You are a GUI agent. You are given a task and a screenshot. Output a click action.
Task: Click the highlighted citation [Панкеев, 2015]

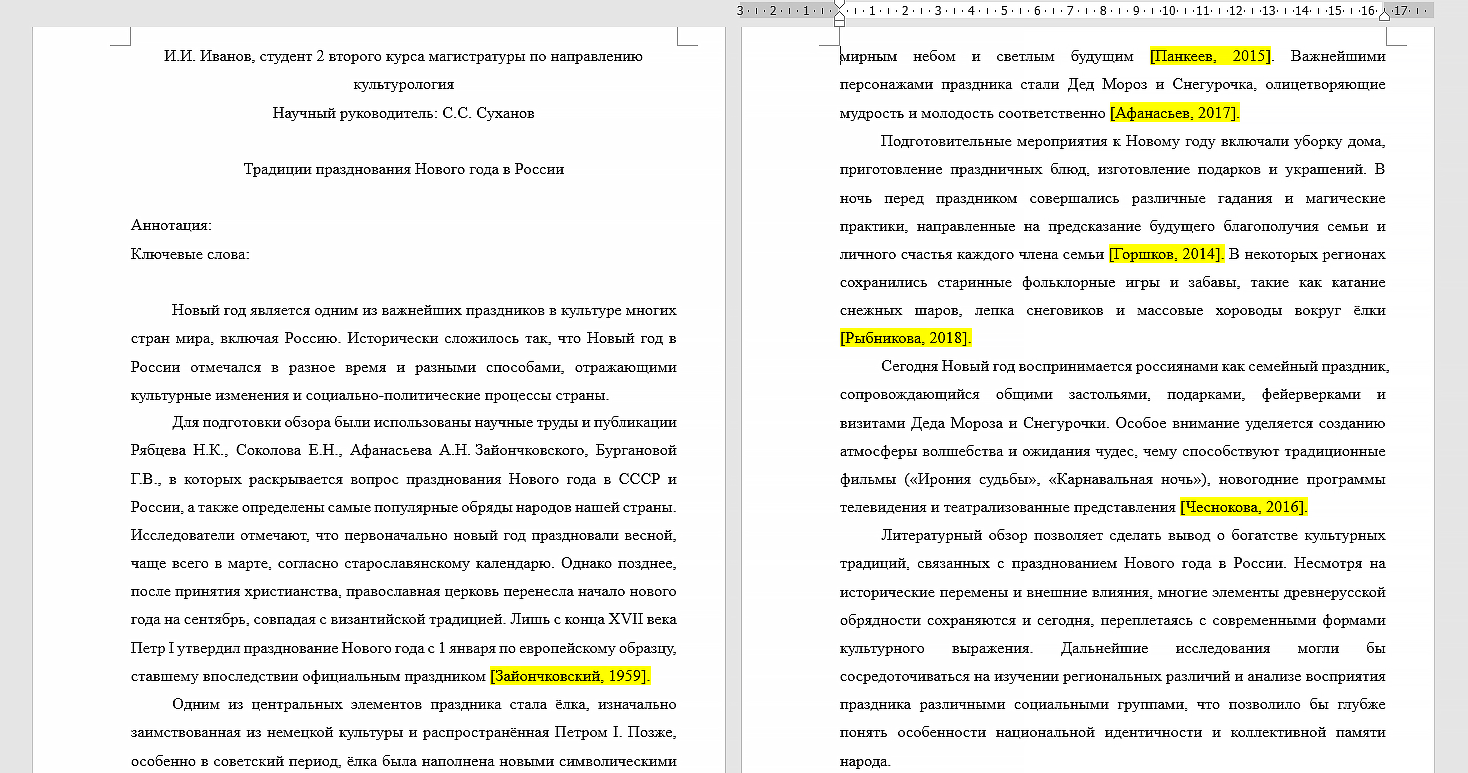pos(1211,57)
